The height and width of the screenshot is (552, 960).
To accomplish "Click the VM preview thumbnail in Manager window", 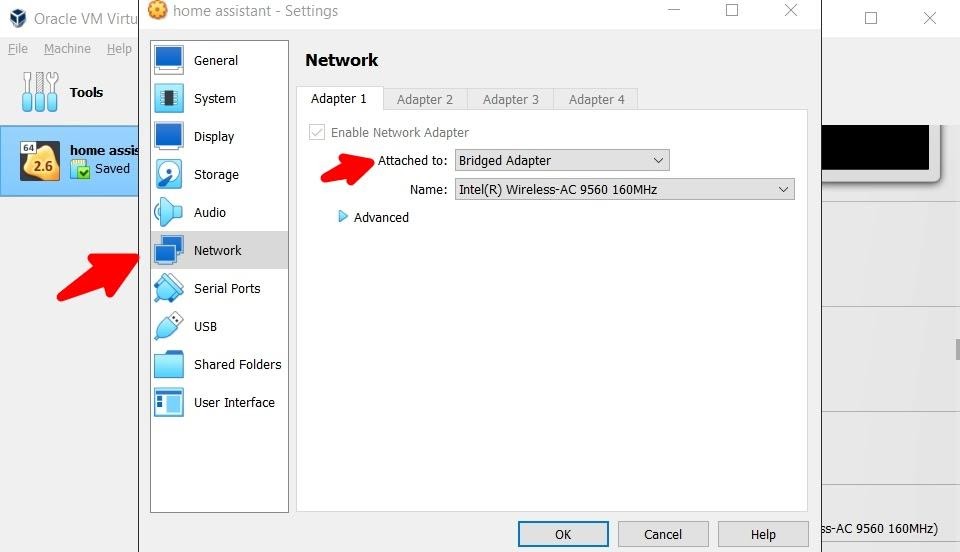I will (879, 152).
